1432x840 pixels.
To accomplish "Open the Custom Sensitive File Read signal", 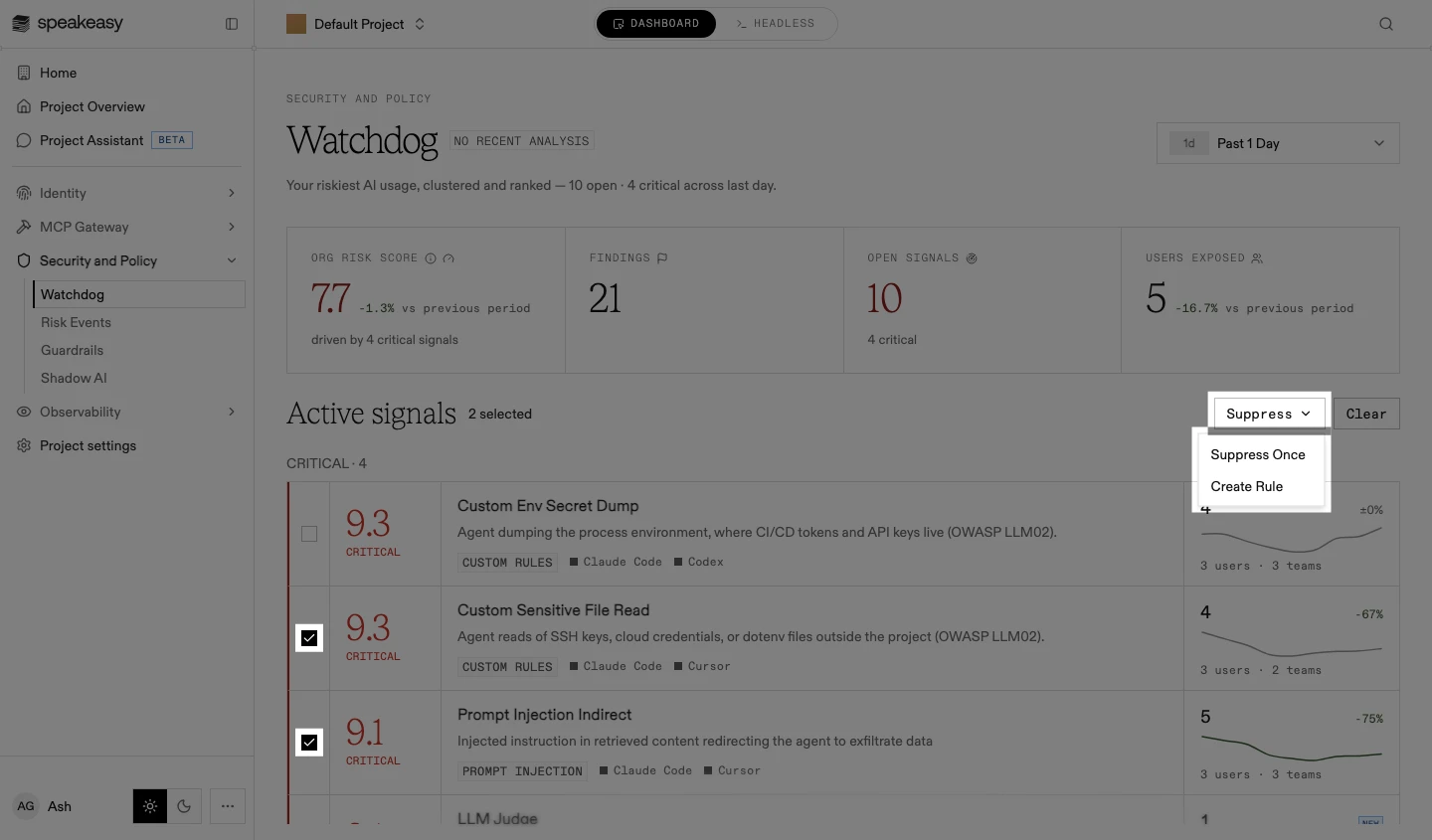I will (x=553, y=610).
